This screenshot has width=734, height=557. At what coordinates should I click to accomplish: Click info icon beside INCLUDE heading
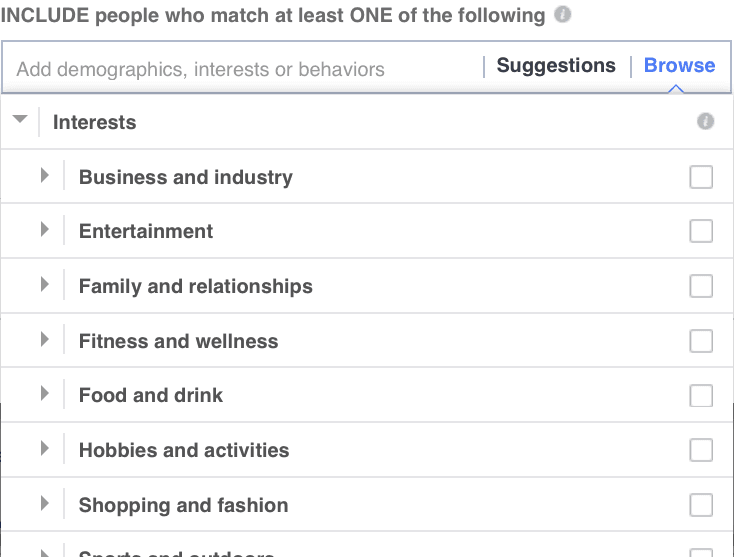tap(563, 15)
